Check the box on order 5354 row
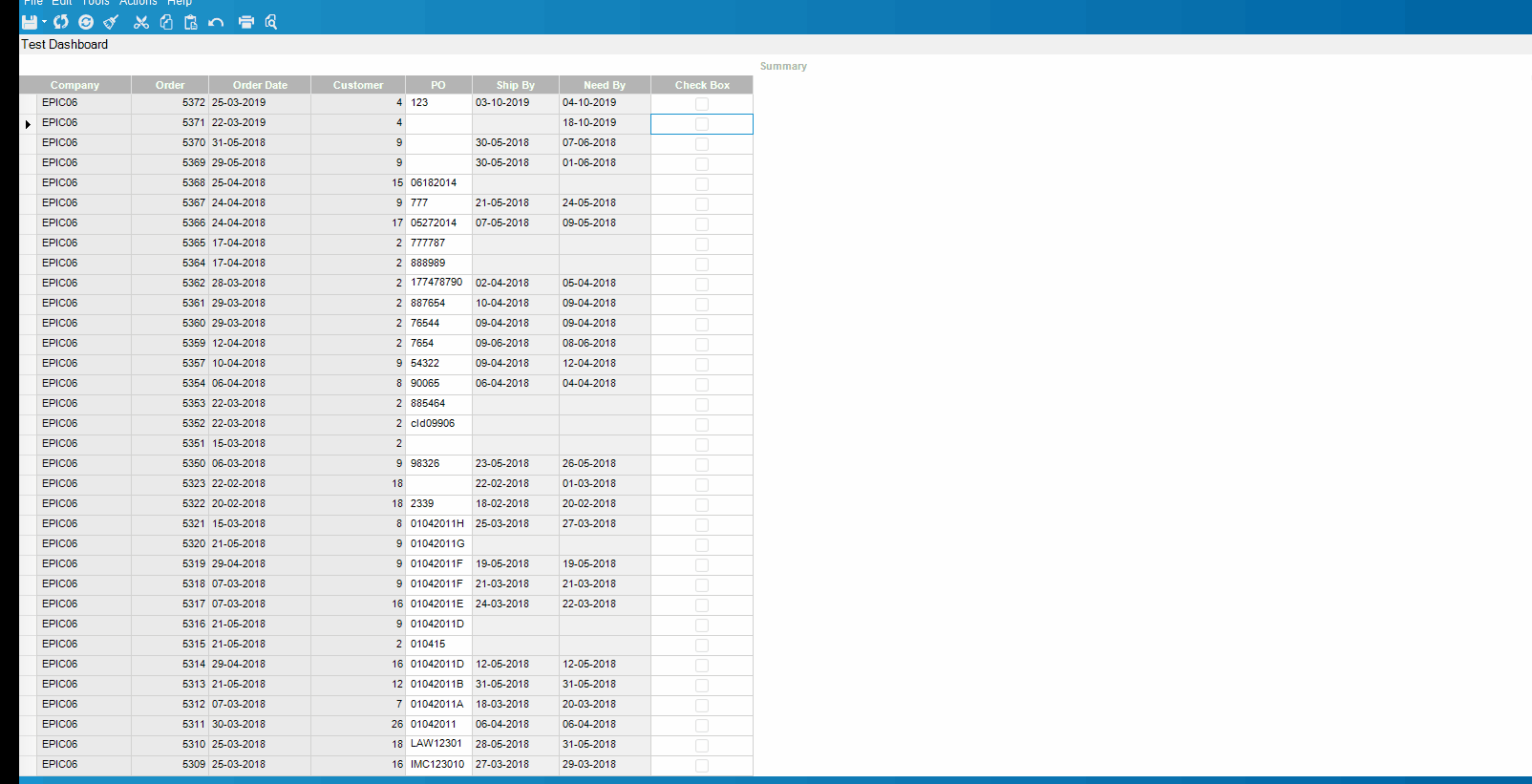The width and height of the screenshot is (1532, 784). click(x=702, y=385)
